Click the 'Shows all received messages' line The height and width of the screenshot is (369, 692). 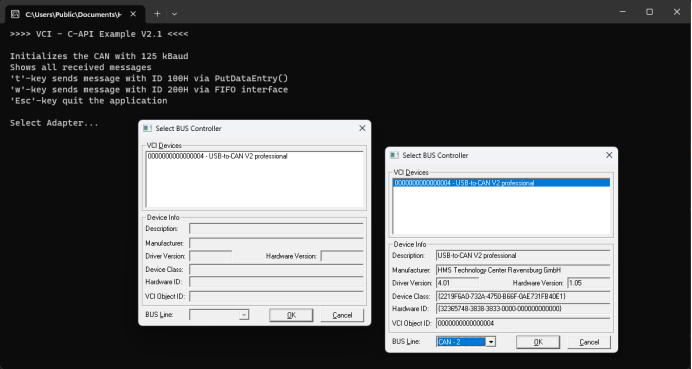80,67
